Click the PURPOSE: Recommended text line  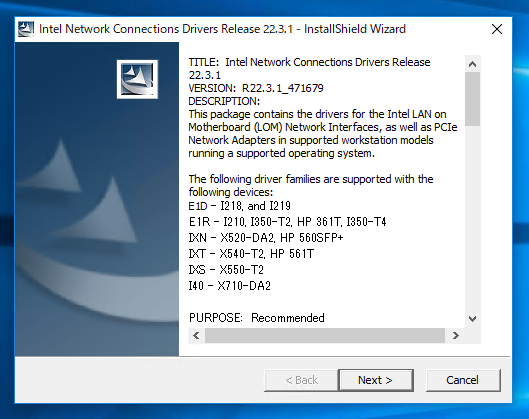click(x=256, y=318)
